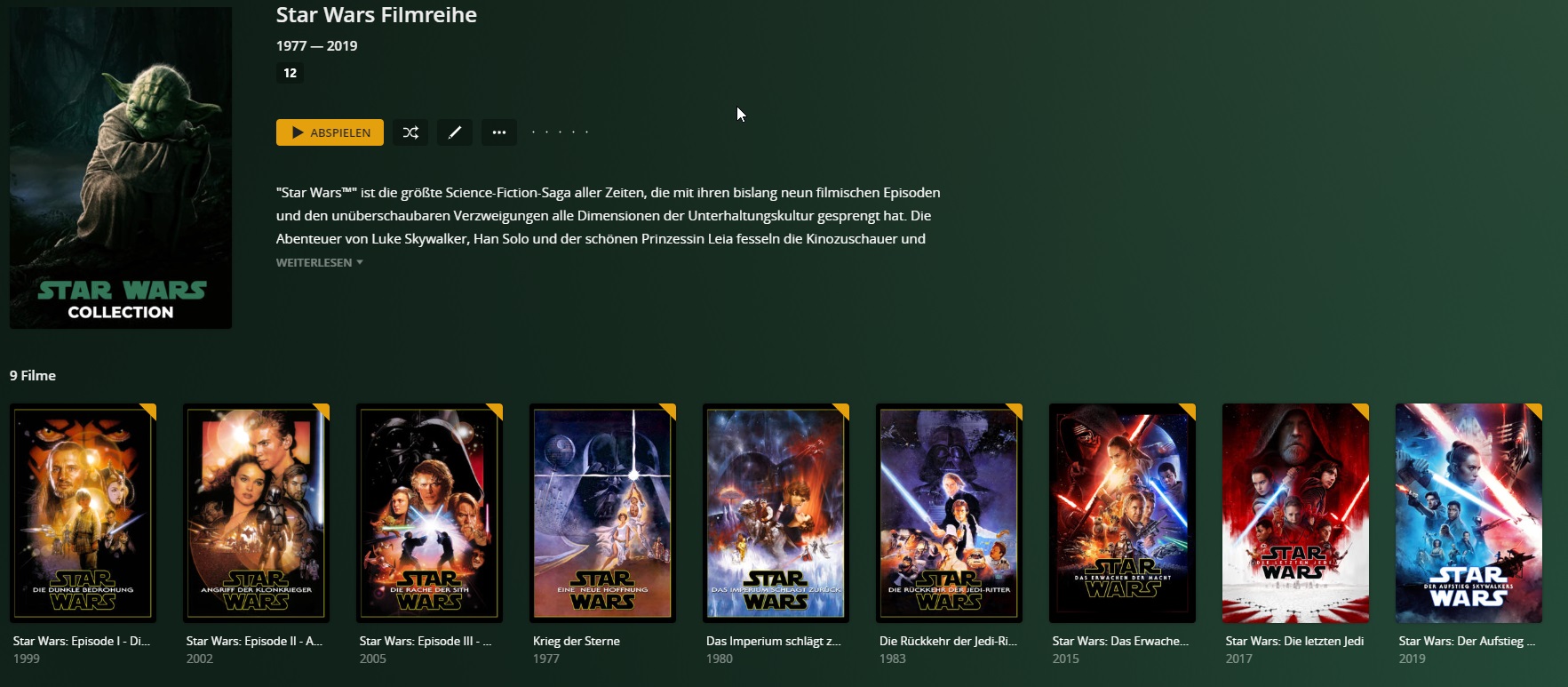
Task: Click the year 1980 under Das Imperium
Action: pyautogui.click(x=720, y=659)
